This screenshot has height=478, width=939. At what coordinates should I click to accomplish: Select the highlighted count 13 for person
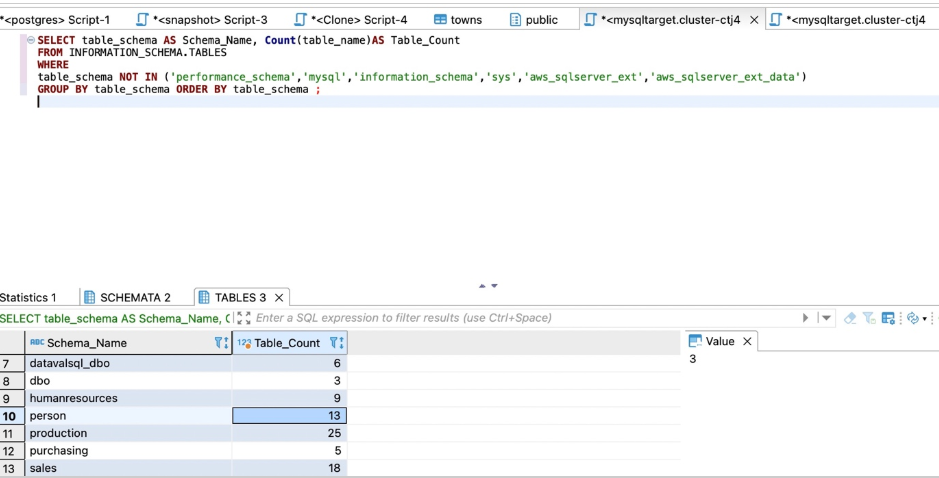[x=289, y=416]
